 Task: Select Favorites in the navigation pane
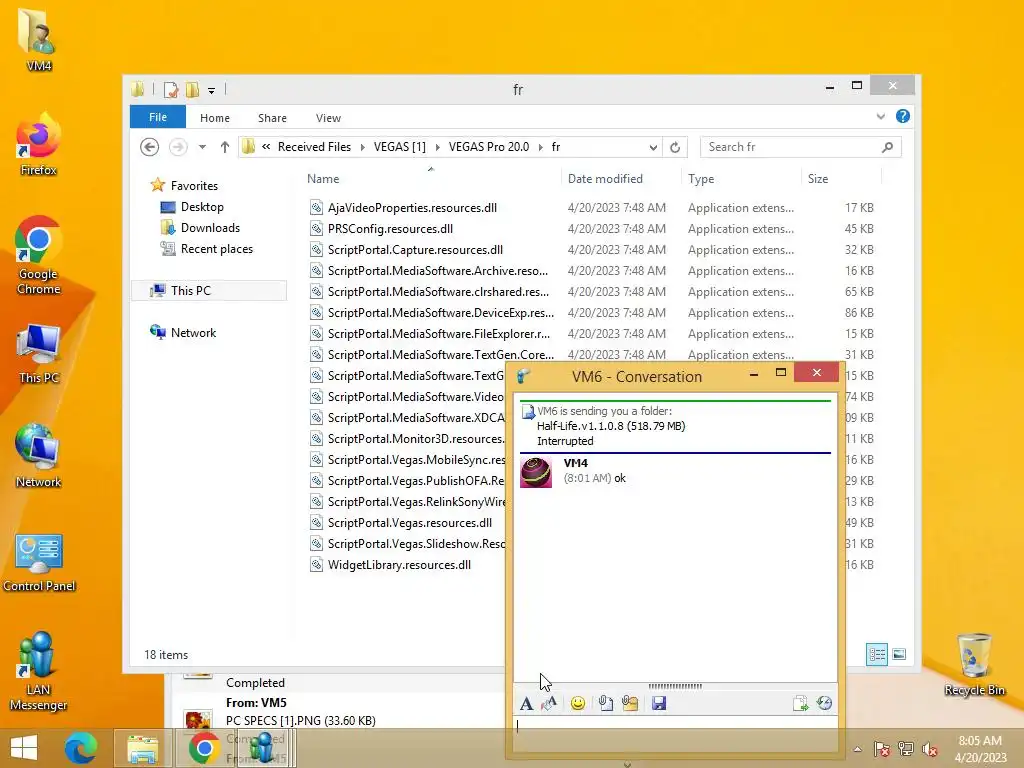(194, 185)
